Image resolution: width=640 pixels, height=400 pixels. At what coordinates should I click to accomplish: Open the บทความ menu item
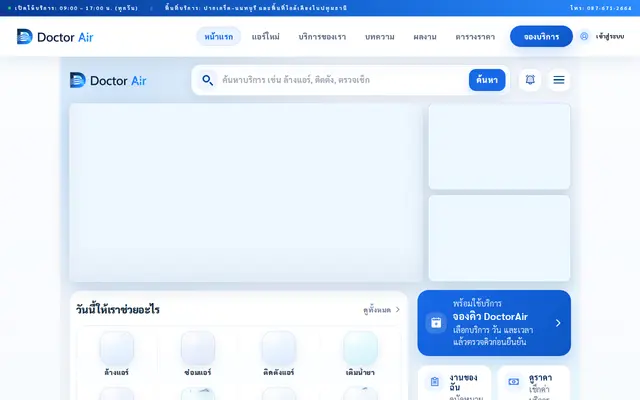(380, 37)
